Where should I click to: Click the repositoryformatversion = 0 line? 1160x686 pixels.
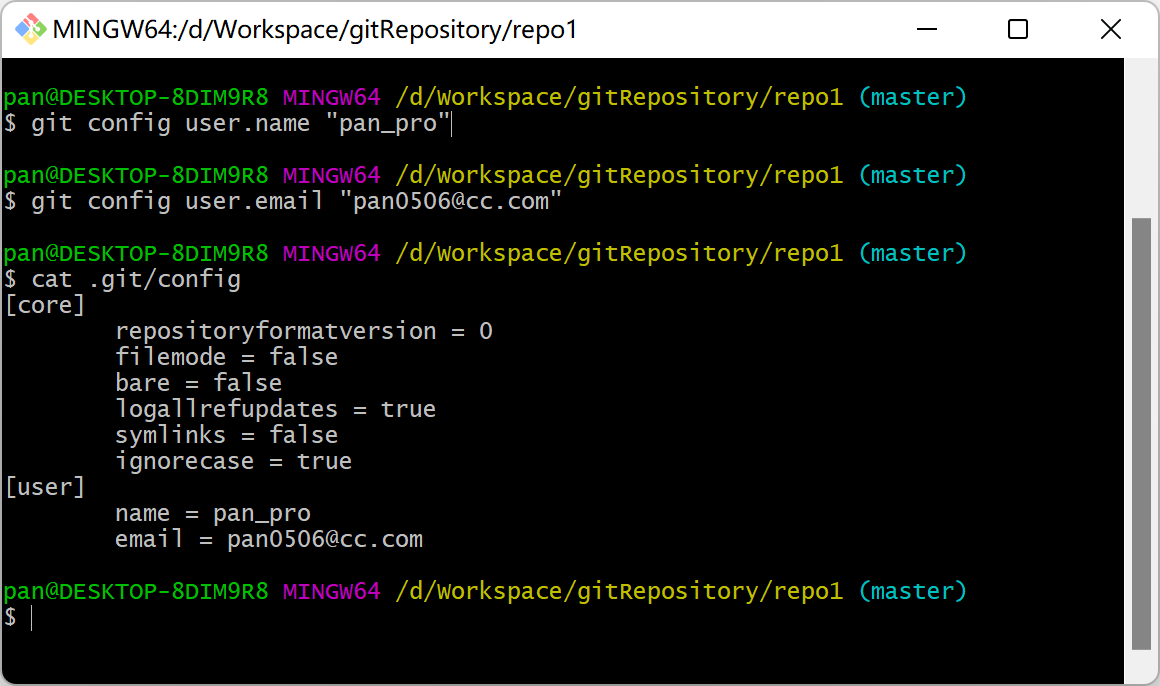[x=304, y=331]
